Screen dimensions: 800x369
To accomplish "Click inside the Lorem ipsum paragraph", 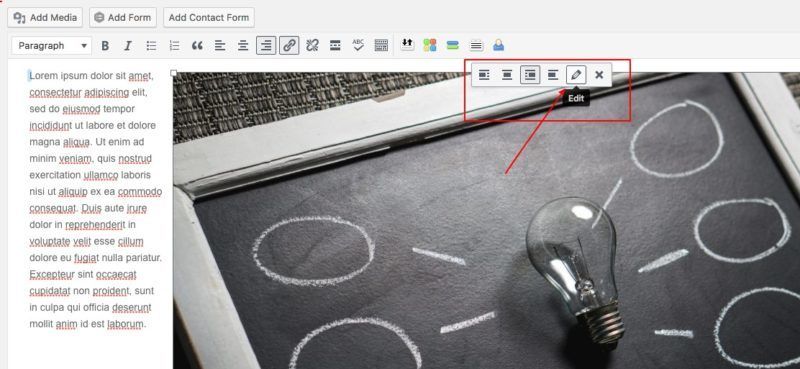I will 95,200.
